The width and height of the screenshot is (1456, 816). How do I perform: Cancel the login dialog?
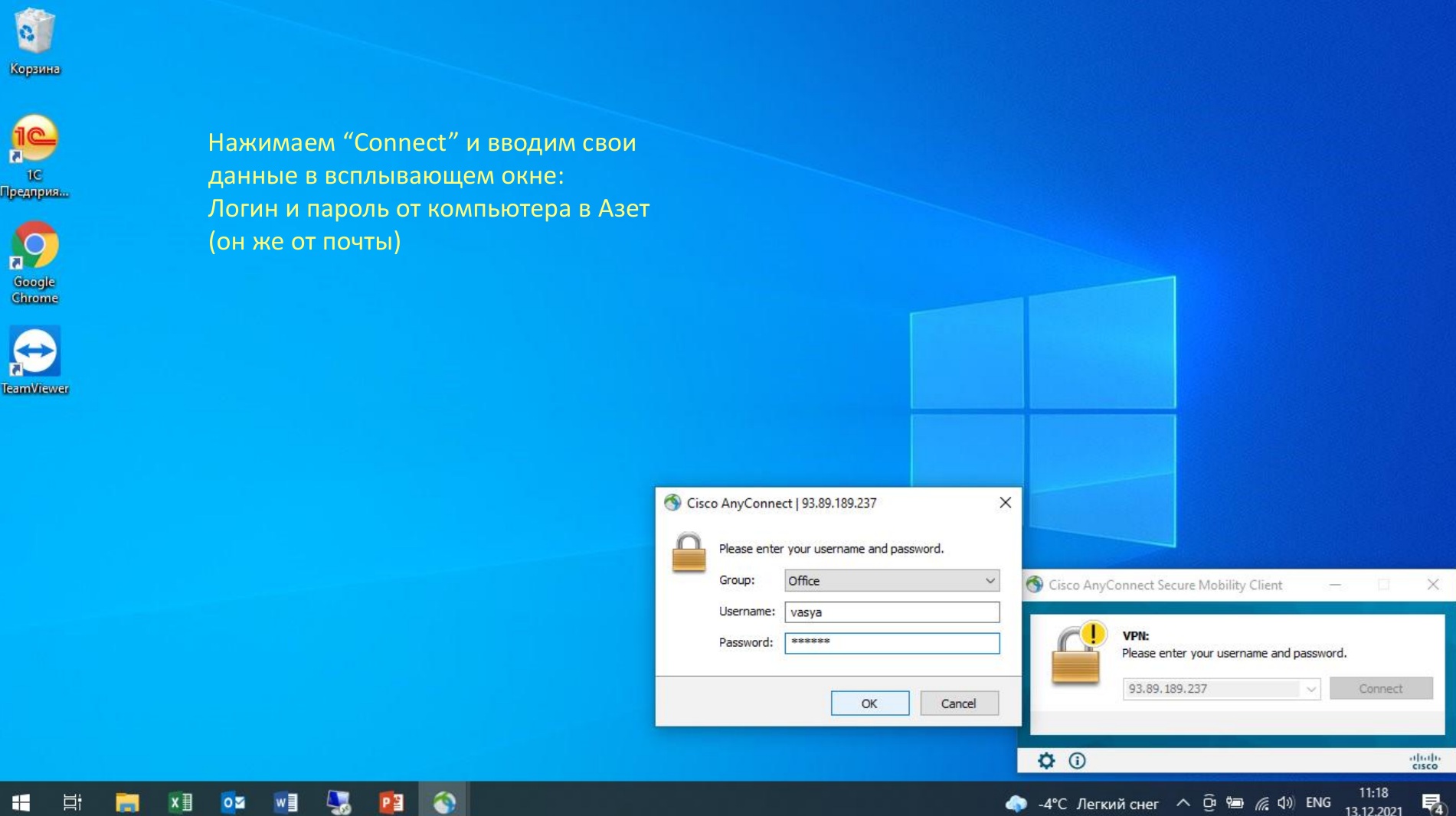[x=958, y=703]
